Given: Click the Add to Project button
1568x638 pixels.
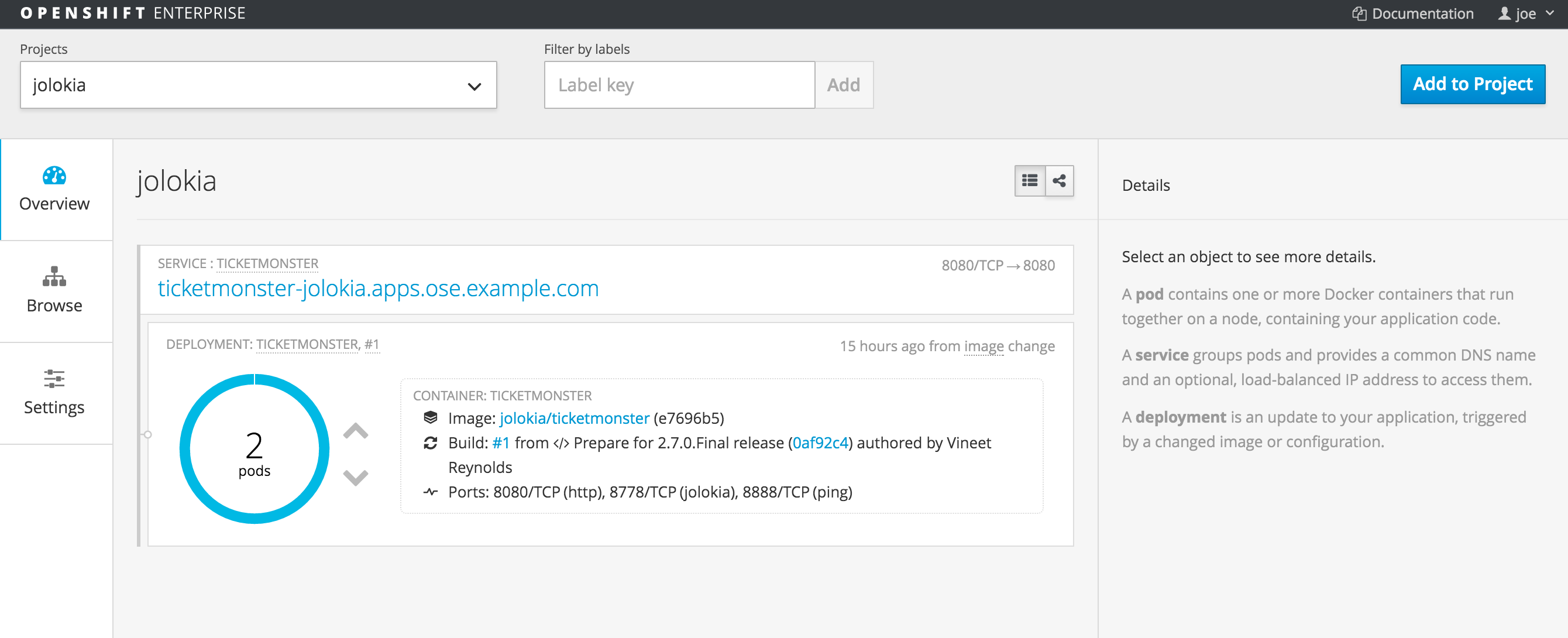Looking at the screenshot, I should click(x=1472, y=84).
